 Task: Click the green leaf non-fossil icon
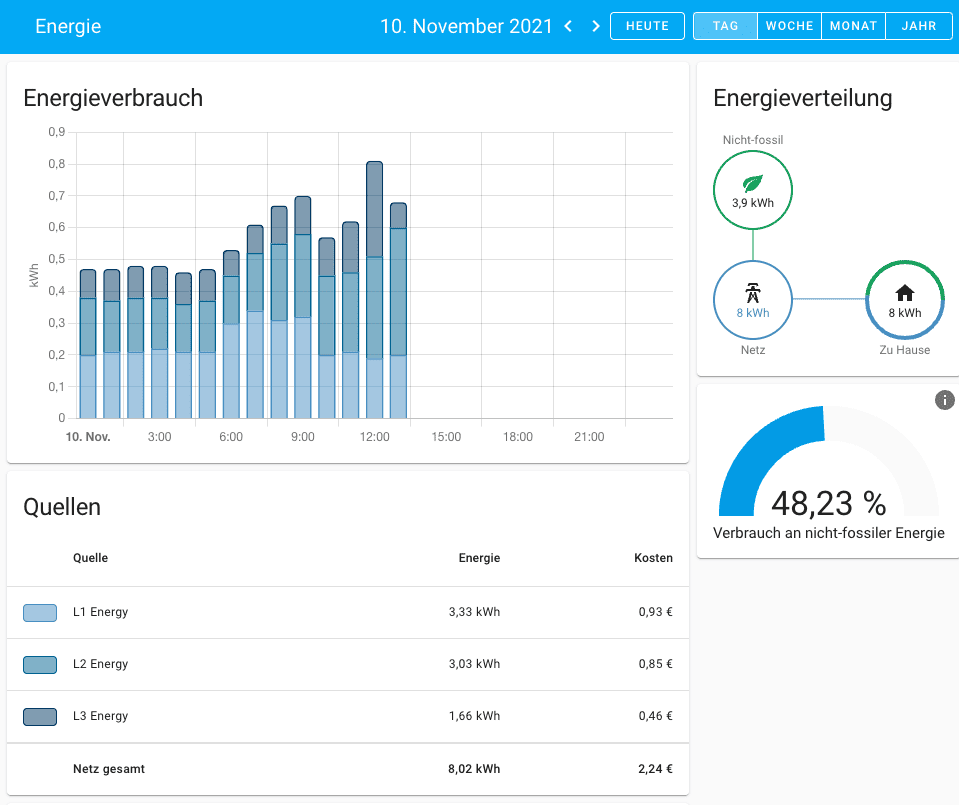point(752,184)
